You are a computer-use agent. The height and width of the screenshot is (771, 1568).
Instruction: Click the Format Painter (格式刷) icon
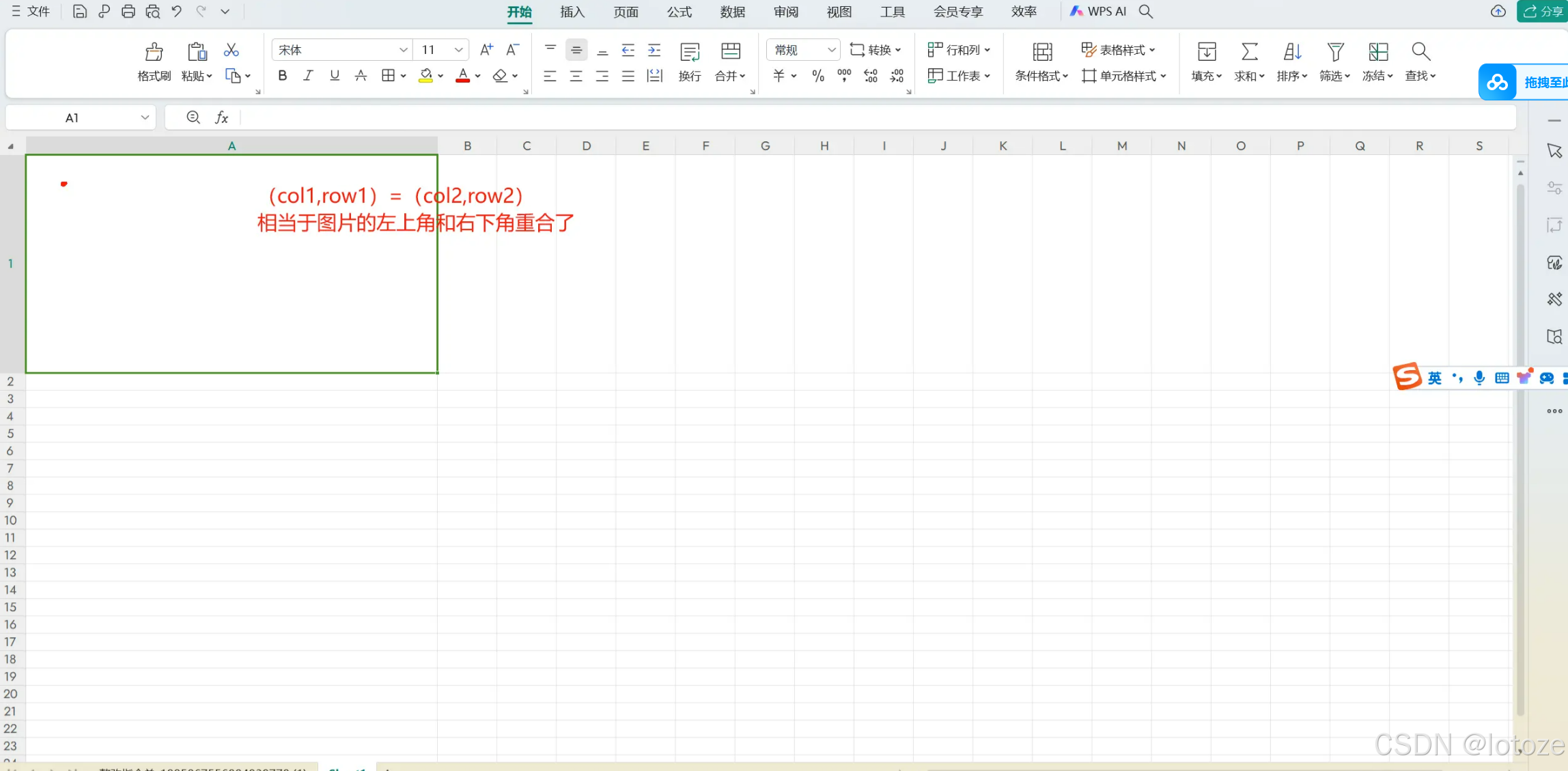(x=154, y=52)
